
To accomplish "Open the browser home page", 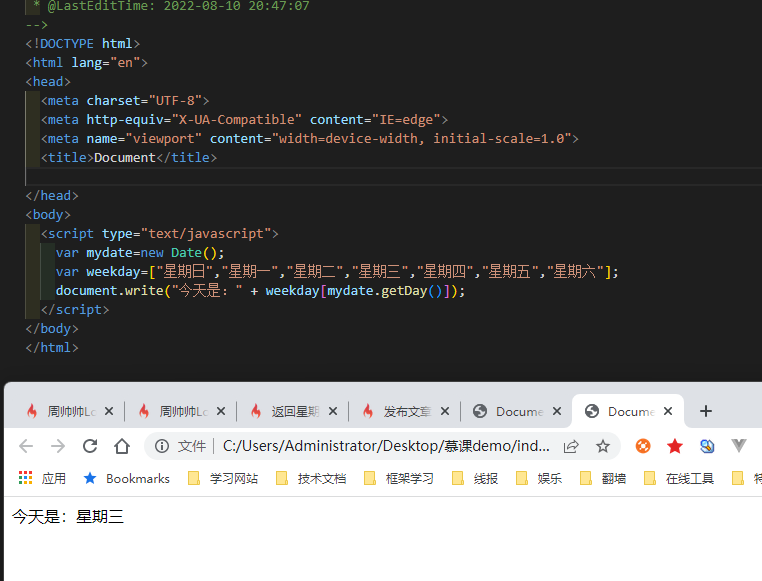I will [x=122, y=445].
